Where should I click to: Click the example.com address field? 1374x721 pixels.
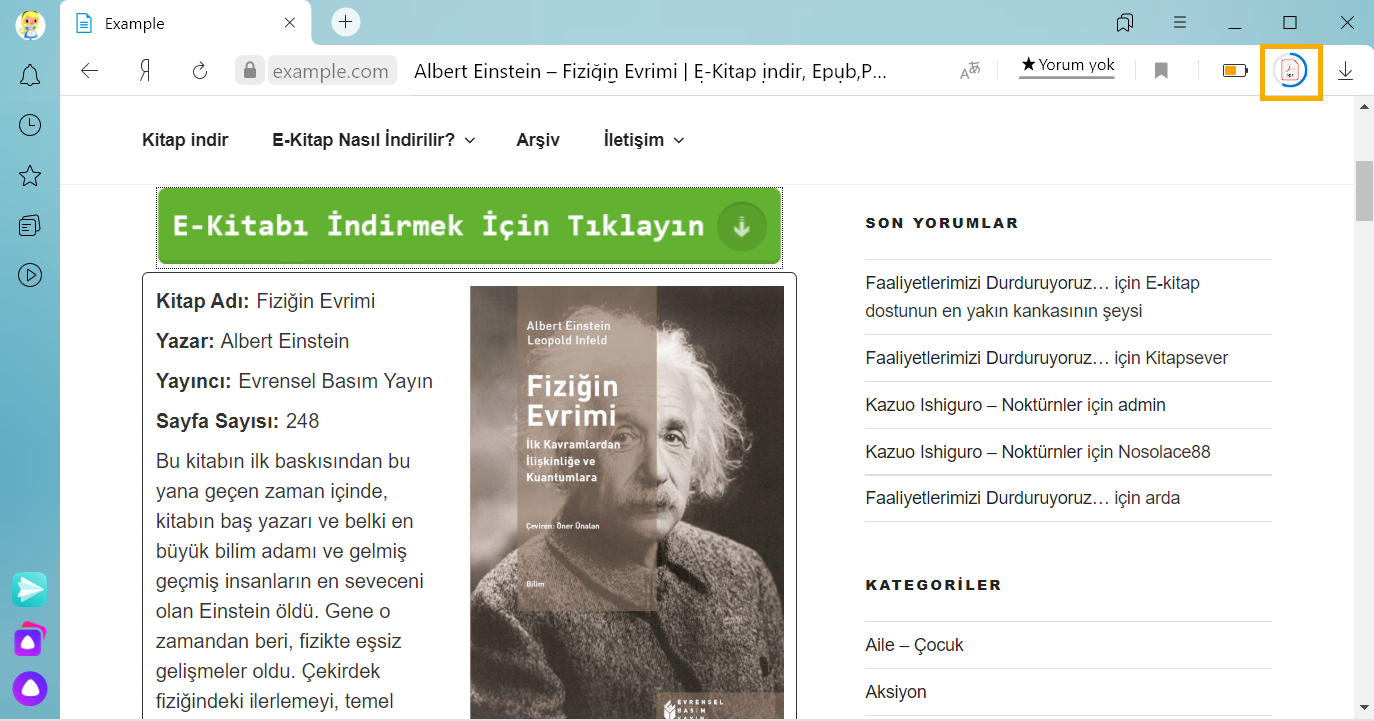pos(330,71)
